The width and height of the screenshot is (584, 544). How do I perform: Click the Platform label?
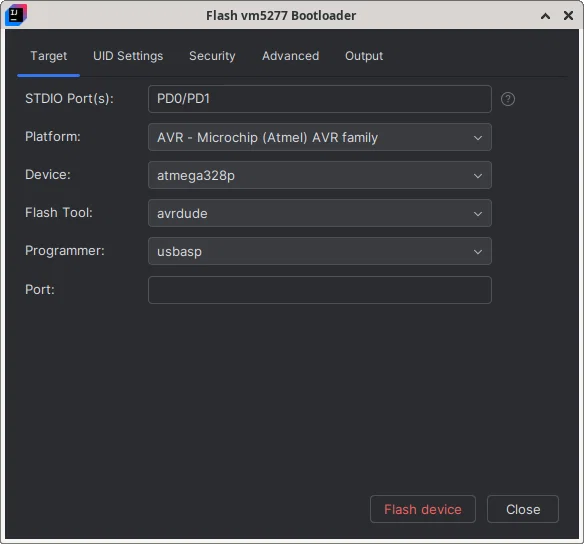pyautogui.click(x=53, y=137)
